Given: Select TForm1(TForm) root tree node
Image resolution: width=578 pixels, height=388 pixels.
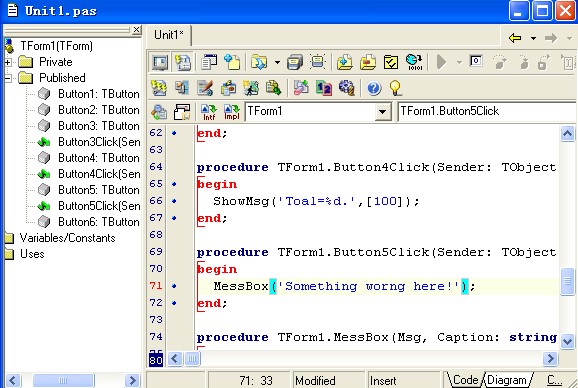Looking at the screenshot, I should [56, 46].
